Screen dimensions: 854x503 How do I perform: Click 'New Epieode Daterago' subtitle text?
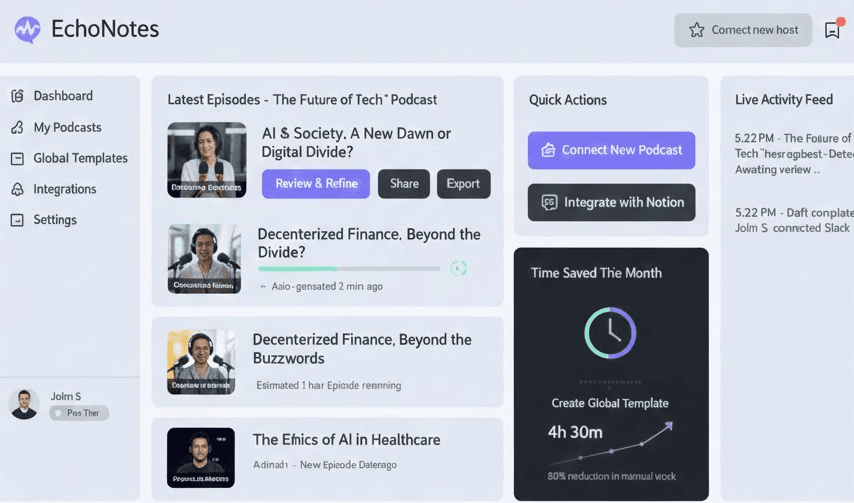tap(348, 465)
